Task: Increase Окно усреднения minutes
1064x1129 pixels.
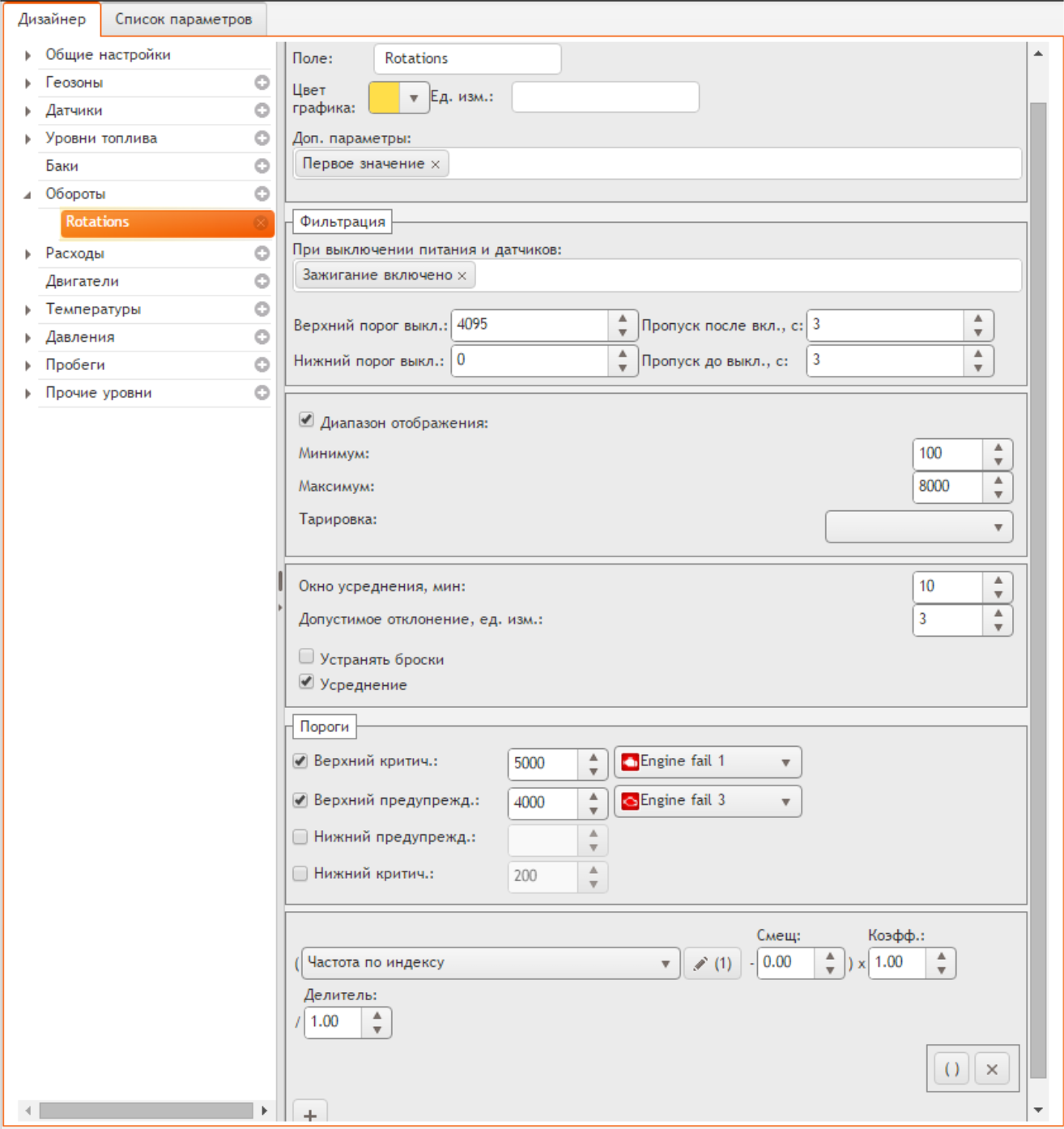Action: [x=998, y=580]
